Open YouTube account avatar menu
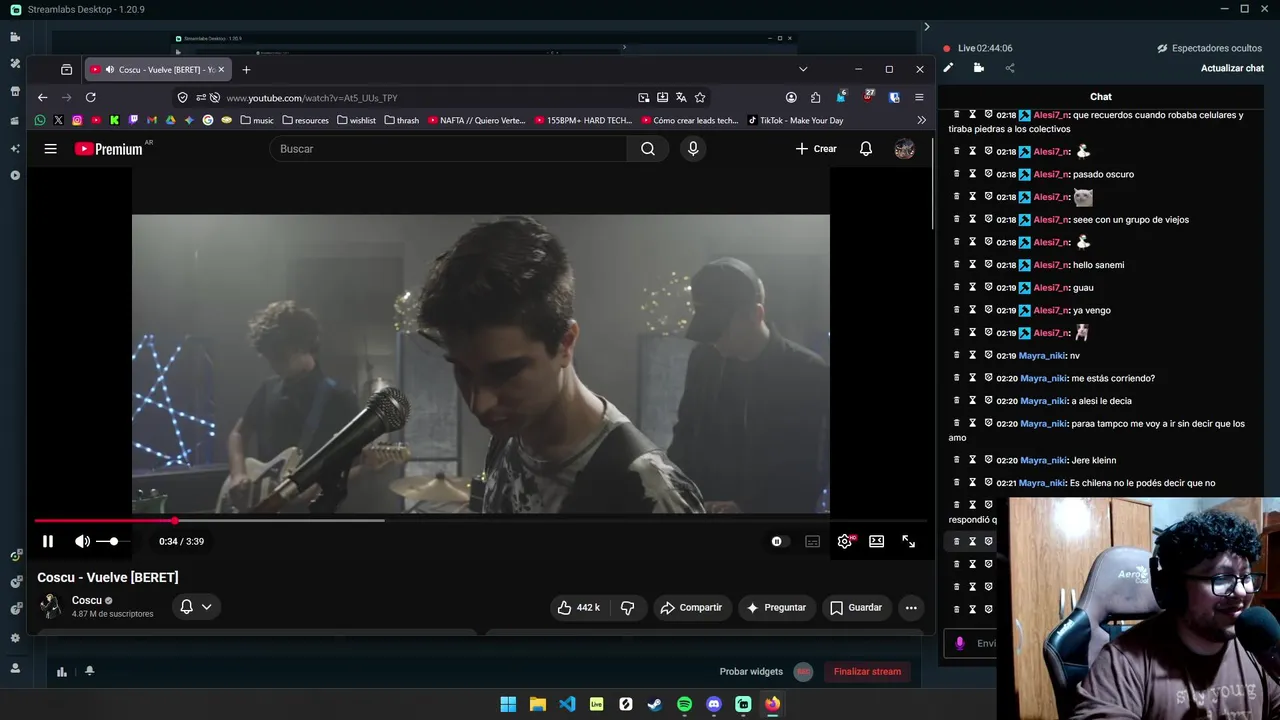The height and width of the screenshot is (720, 1280). [904, 149]
